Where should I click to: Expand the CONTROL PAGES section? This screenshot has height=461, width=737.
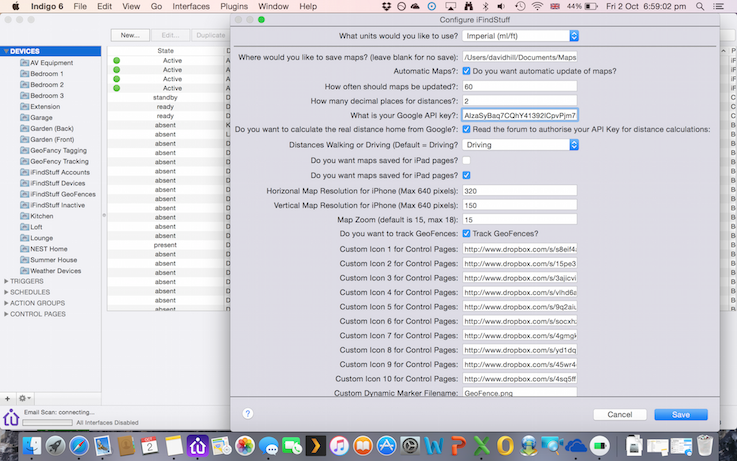click(6, 314)
